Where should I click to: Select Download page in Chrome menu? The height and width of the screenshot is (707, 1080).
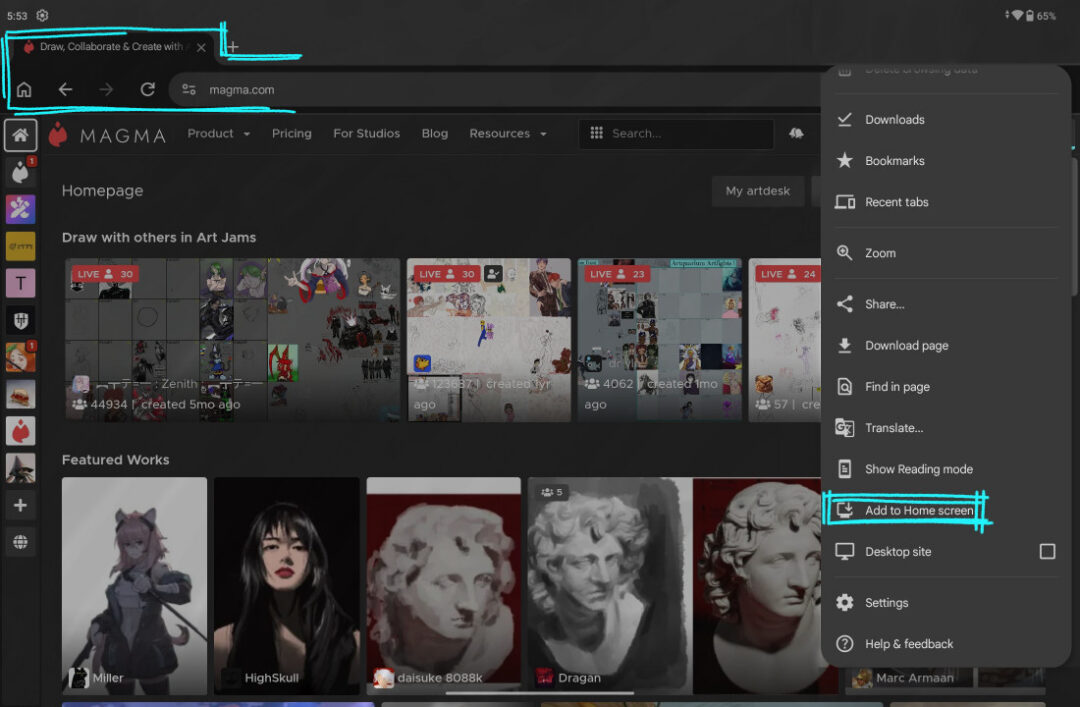[945, 345]
